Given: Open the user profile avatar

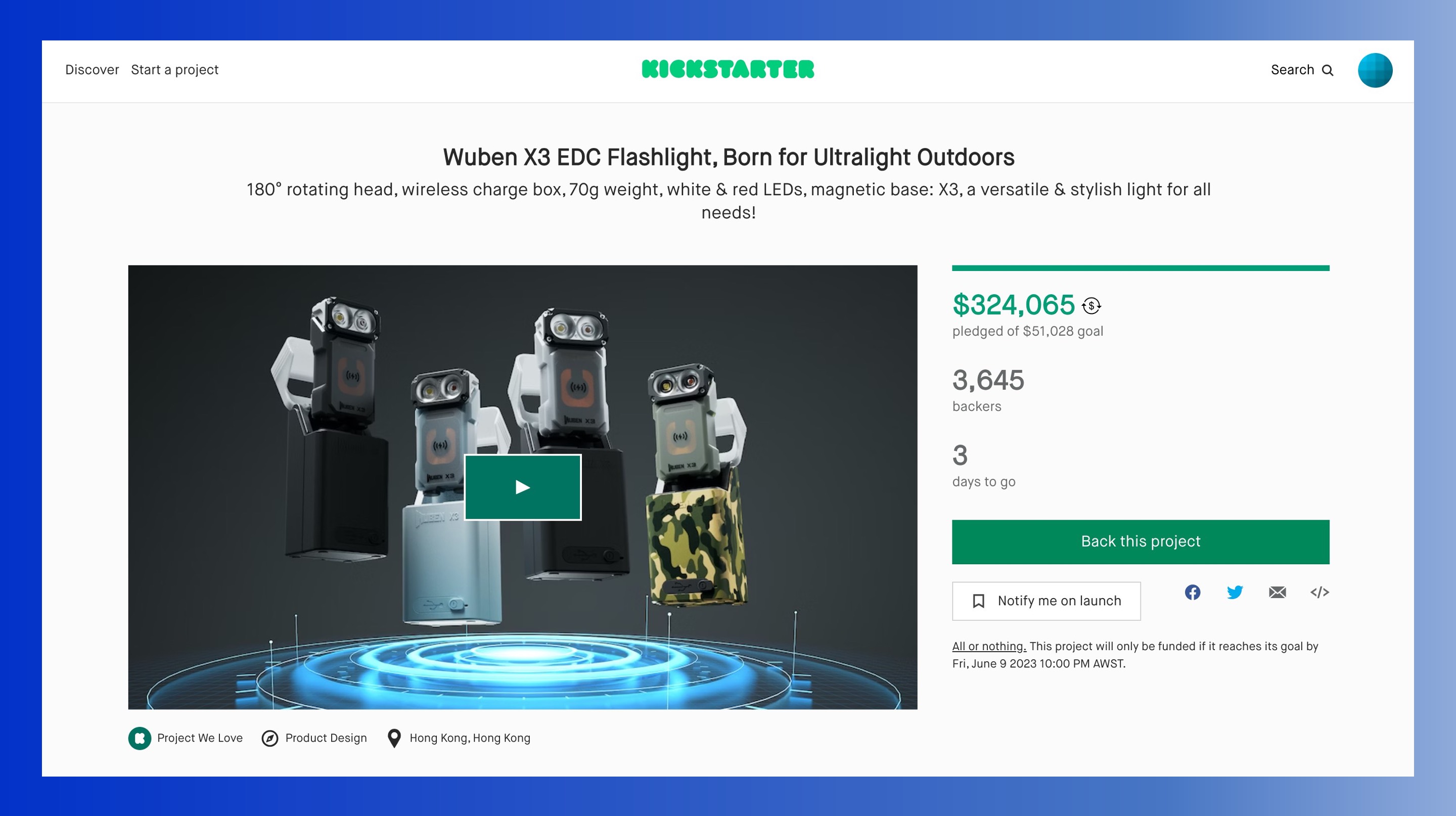Looking at the screenshot, I should point(1375,70).
